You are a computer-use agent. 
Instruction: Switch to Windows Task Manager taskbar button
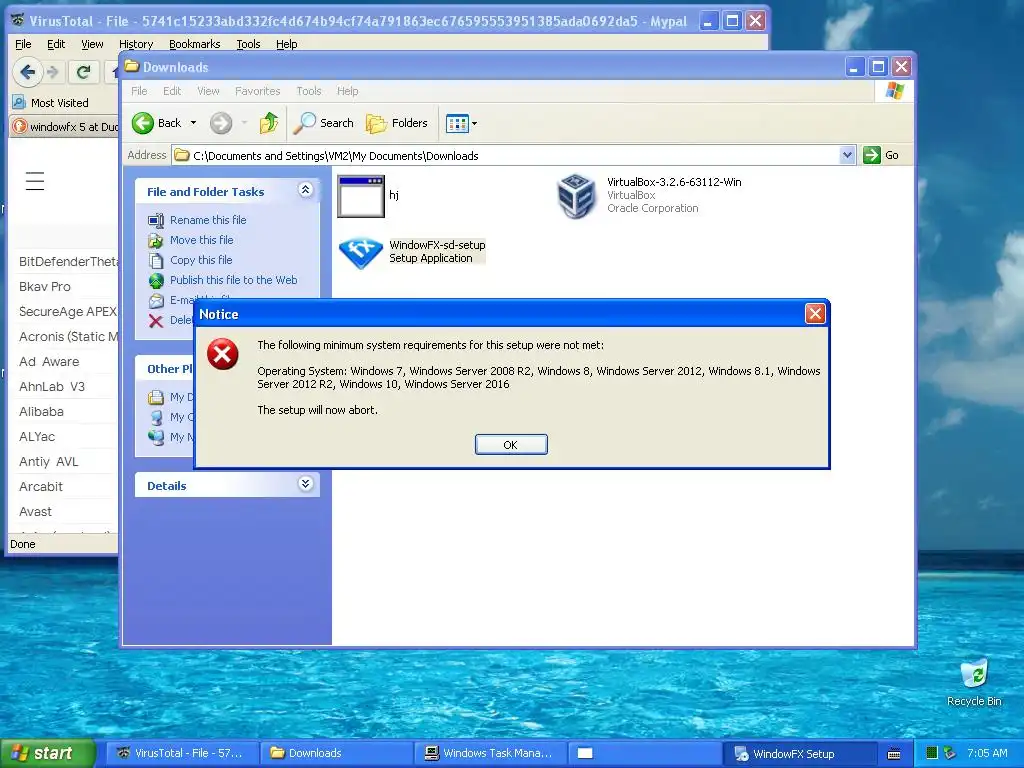(x=490, y=753)
